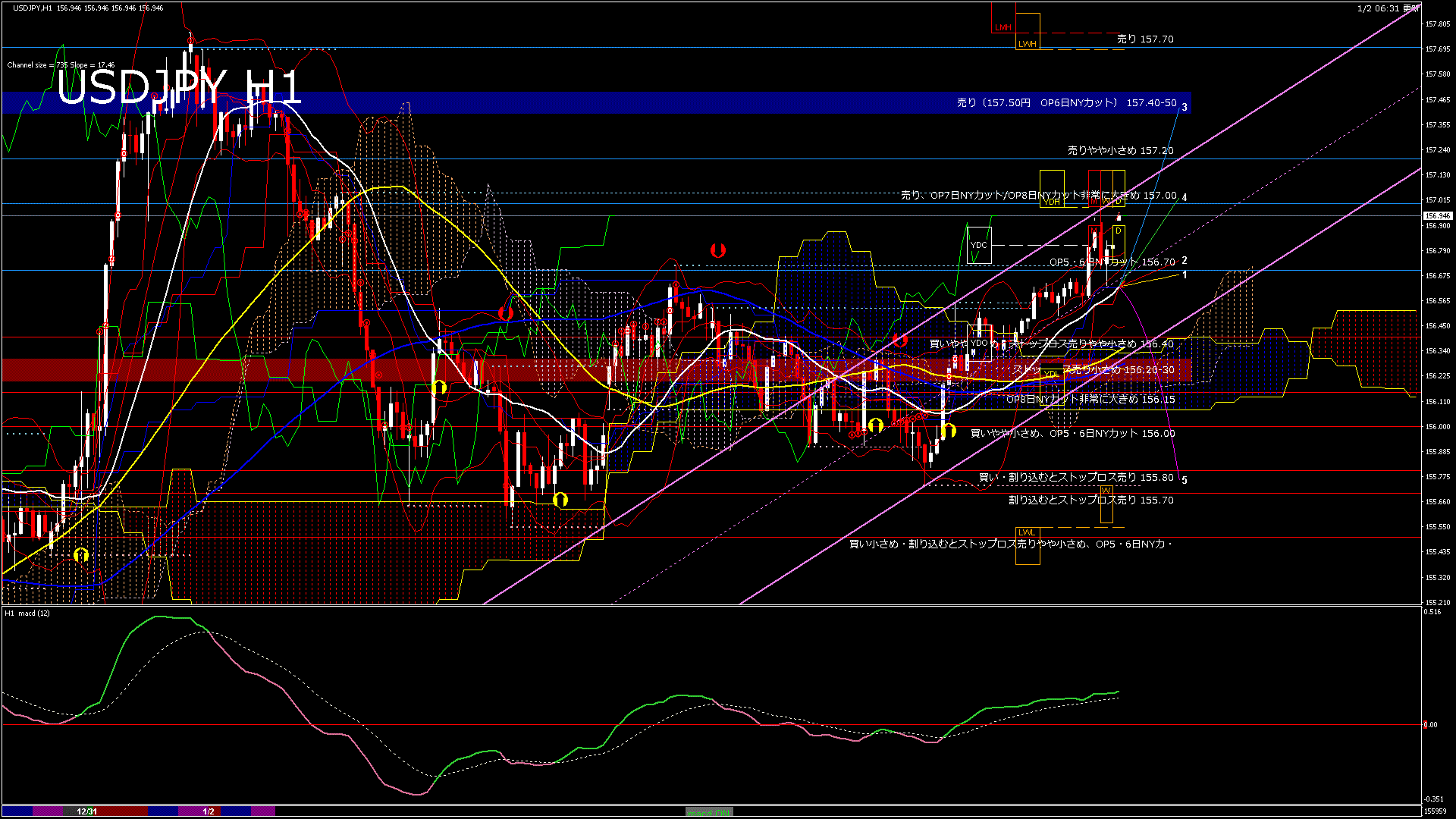This screenshot has width=1456, height=819.
Task: Click the 1/2 date marker
Action: [209, 811]
